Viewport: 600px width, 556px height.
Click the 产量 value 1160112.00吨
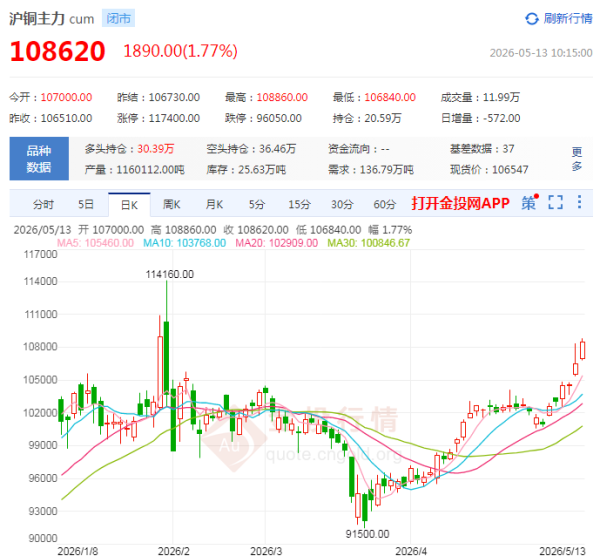[x=150, y=170]
